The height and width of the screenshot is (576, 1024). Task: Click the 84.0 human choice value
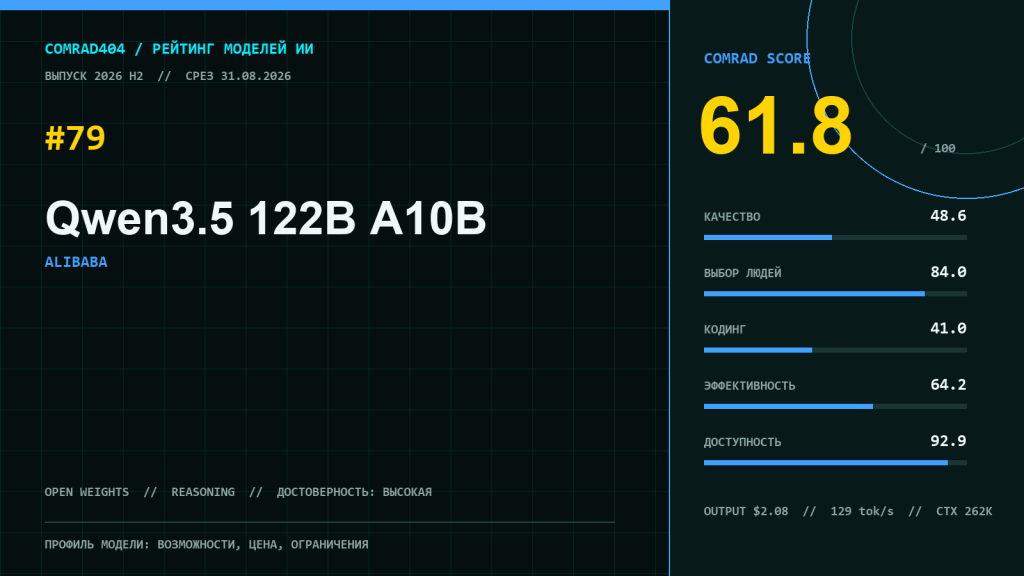pos(948,272)
